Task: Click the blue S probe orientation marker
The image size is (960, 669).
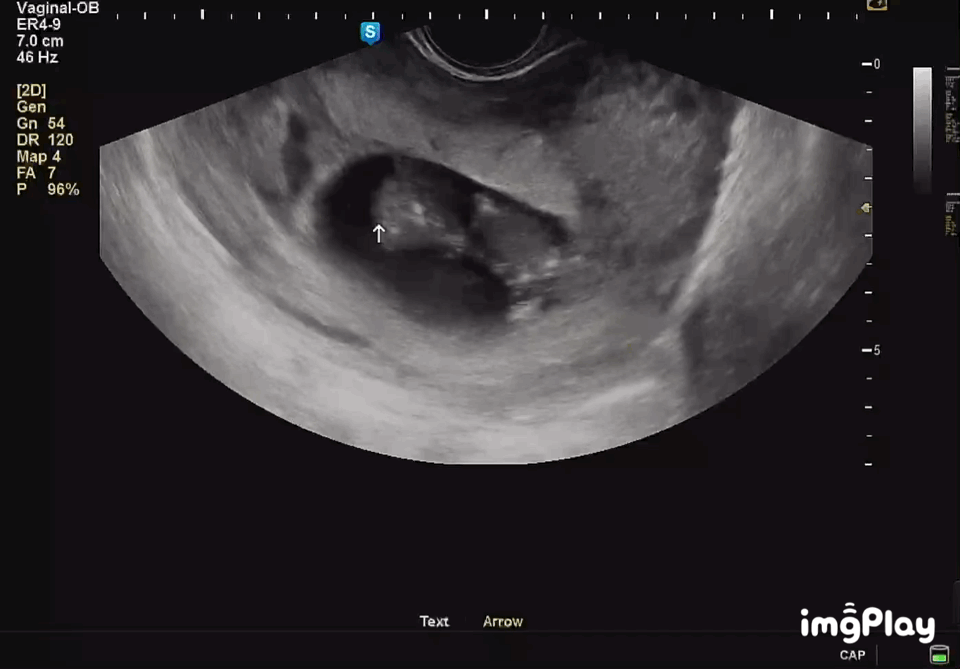Action: point(370,32)
